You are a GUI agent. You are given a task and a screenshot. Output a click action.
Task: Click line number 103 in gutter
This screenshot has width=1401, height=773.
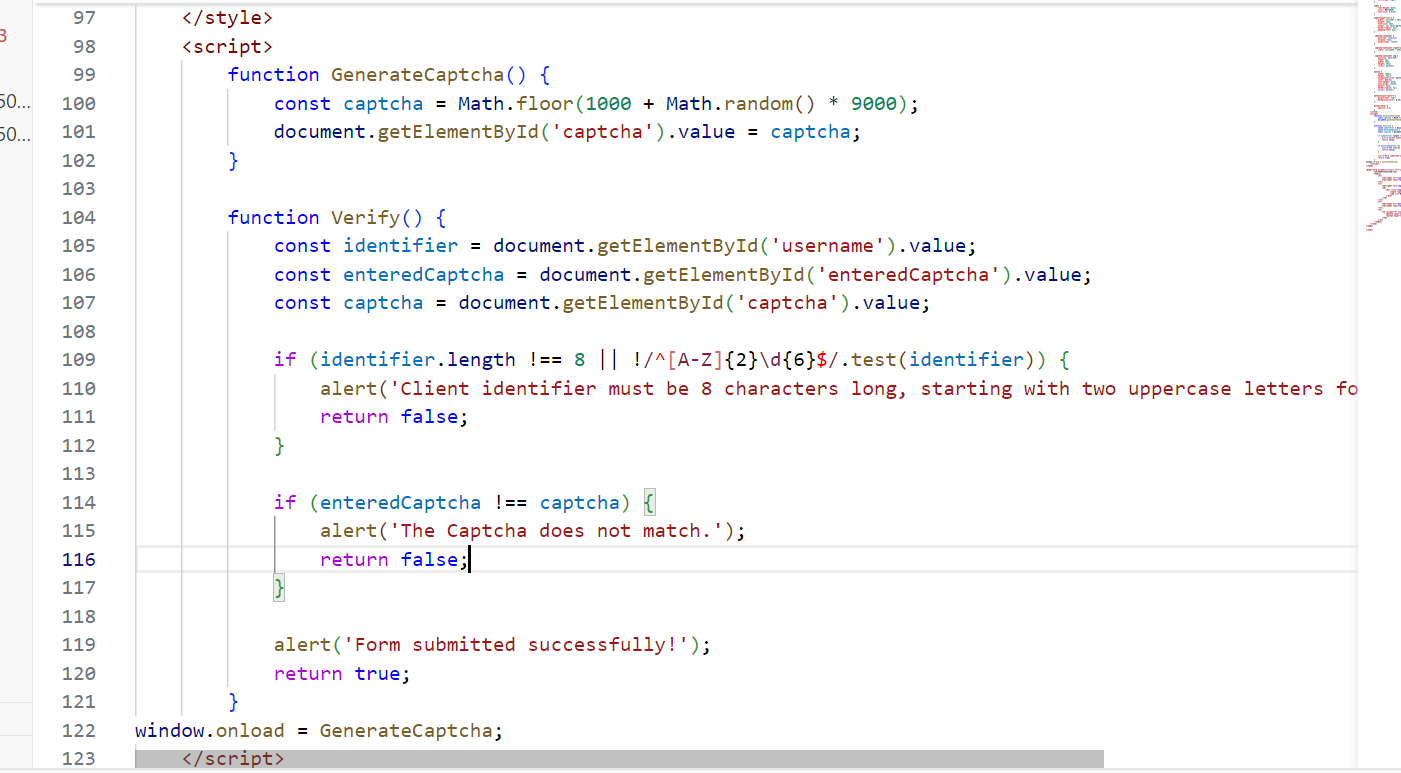point(79,189)
